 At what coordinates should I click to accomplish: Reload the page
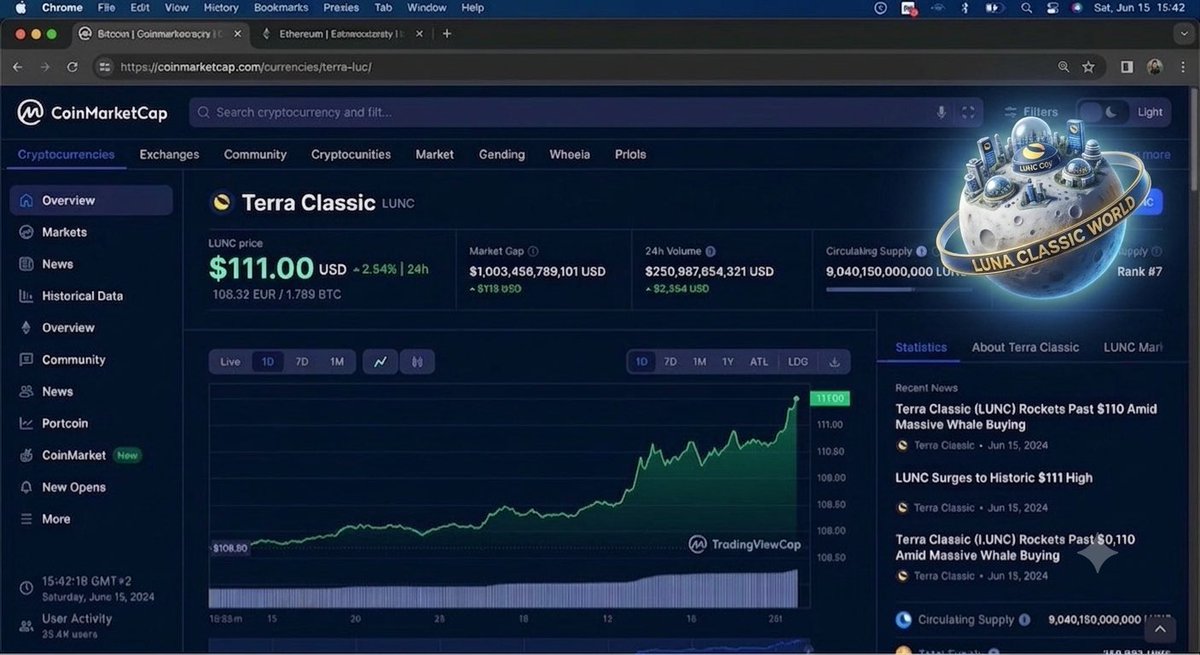point(72,67)
